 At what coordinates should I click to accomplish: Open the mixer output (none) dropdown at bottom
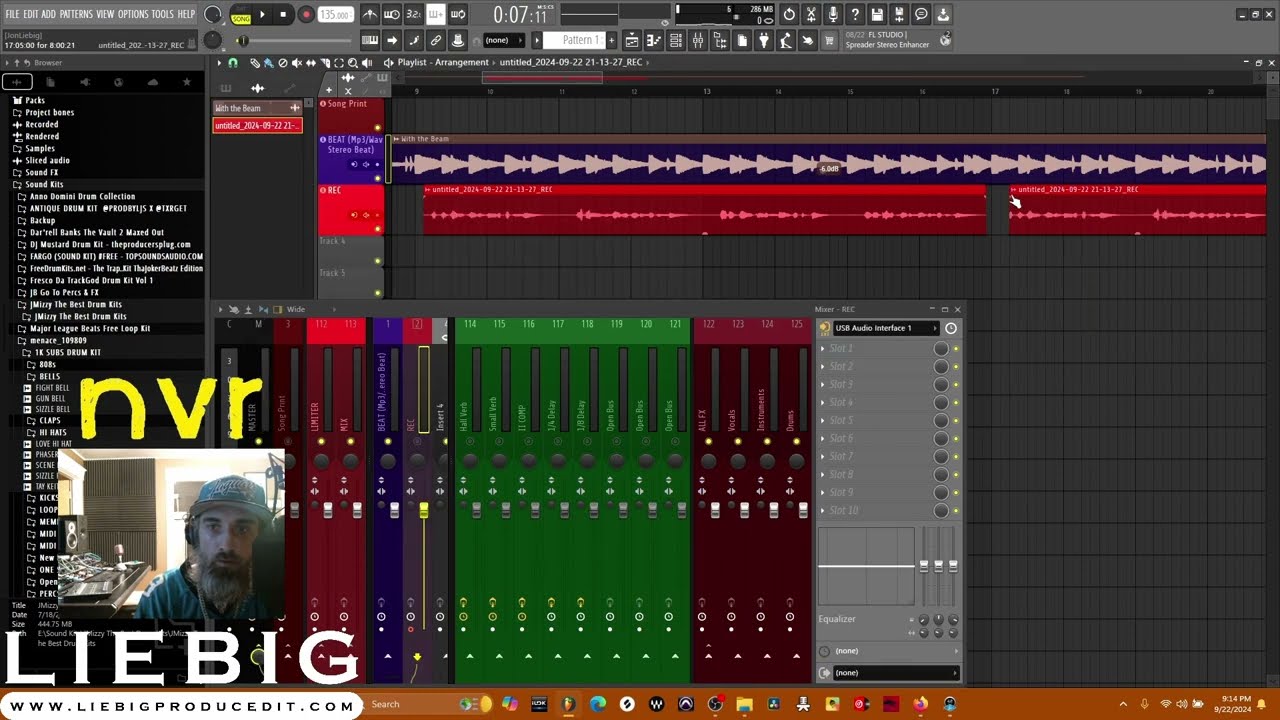(x=895, y=673)
